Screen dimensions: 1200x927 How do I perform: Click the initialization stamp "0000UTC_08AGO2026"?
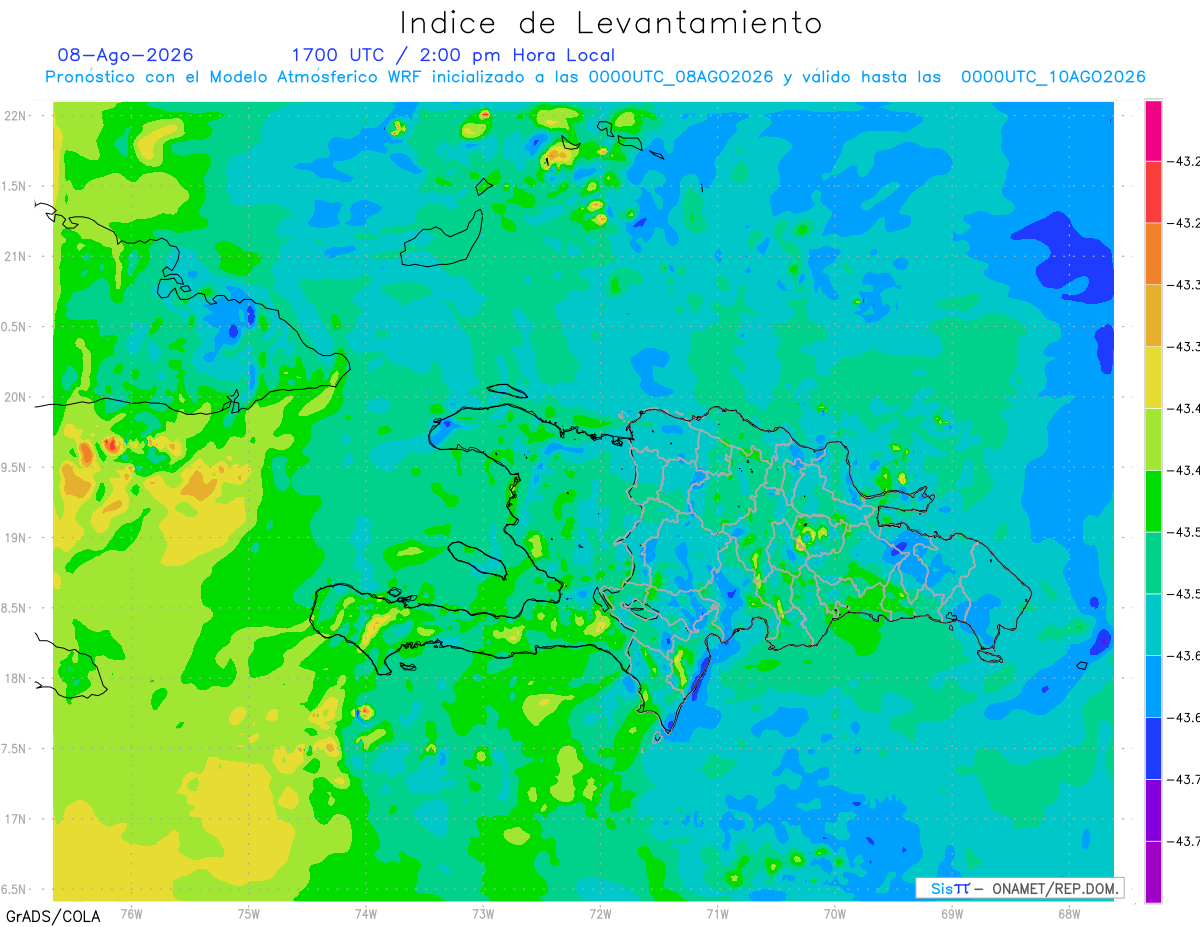coord(680,77)
